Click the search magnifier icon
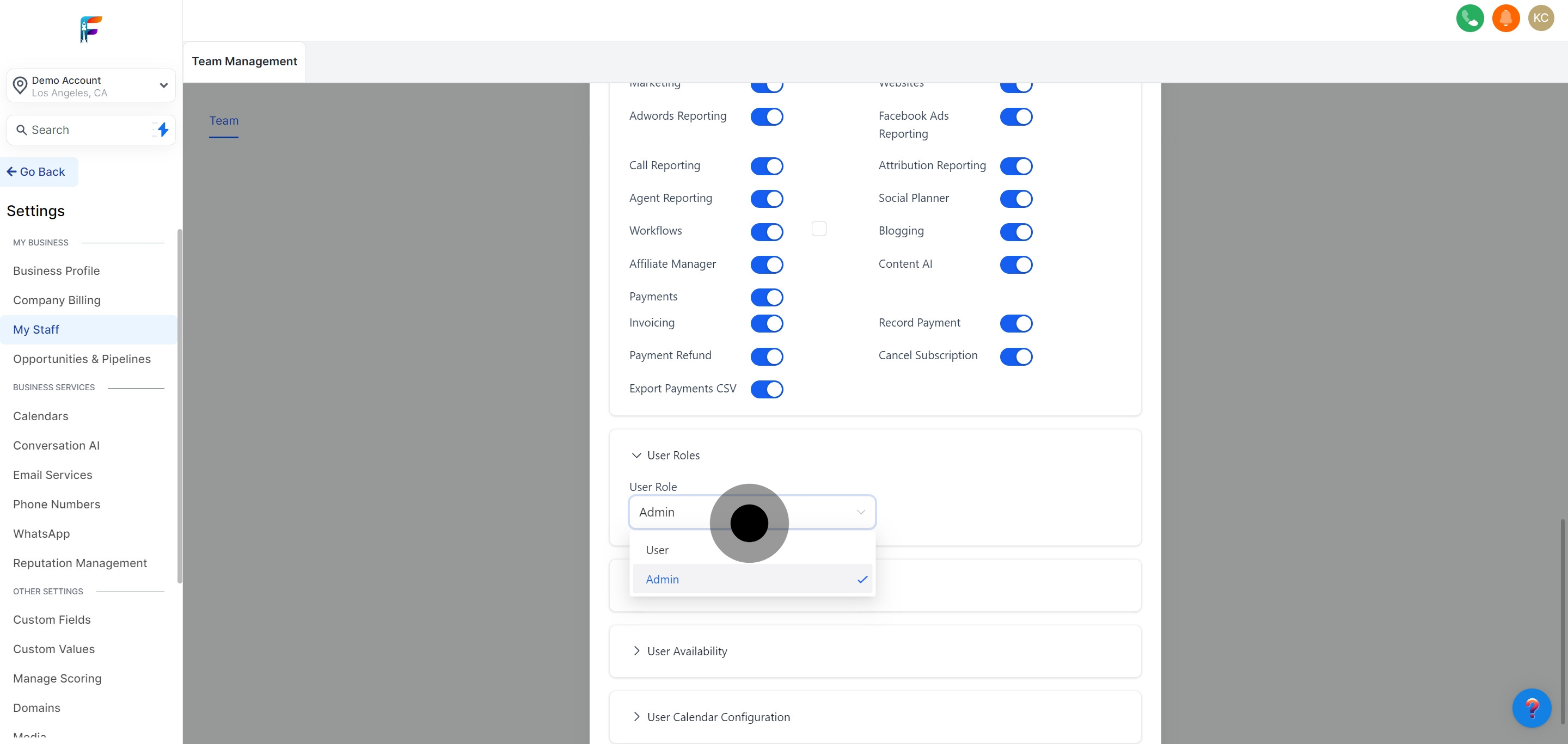Viewport: 1568px width, 744px height. tap(21, 130)
